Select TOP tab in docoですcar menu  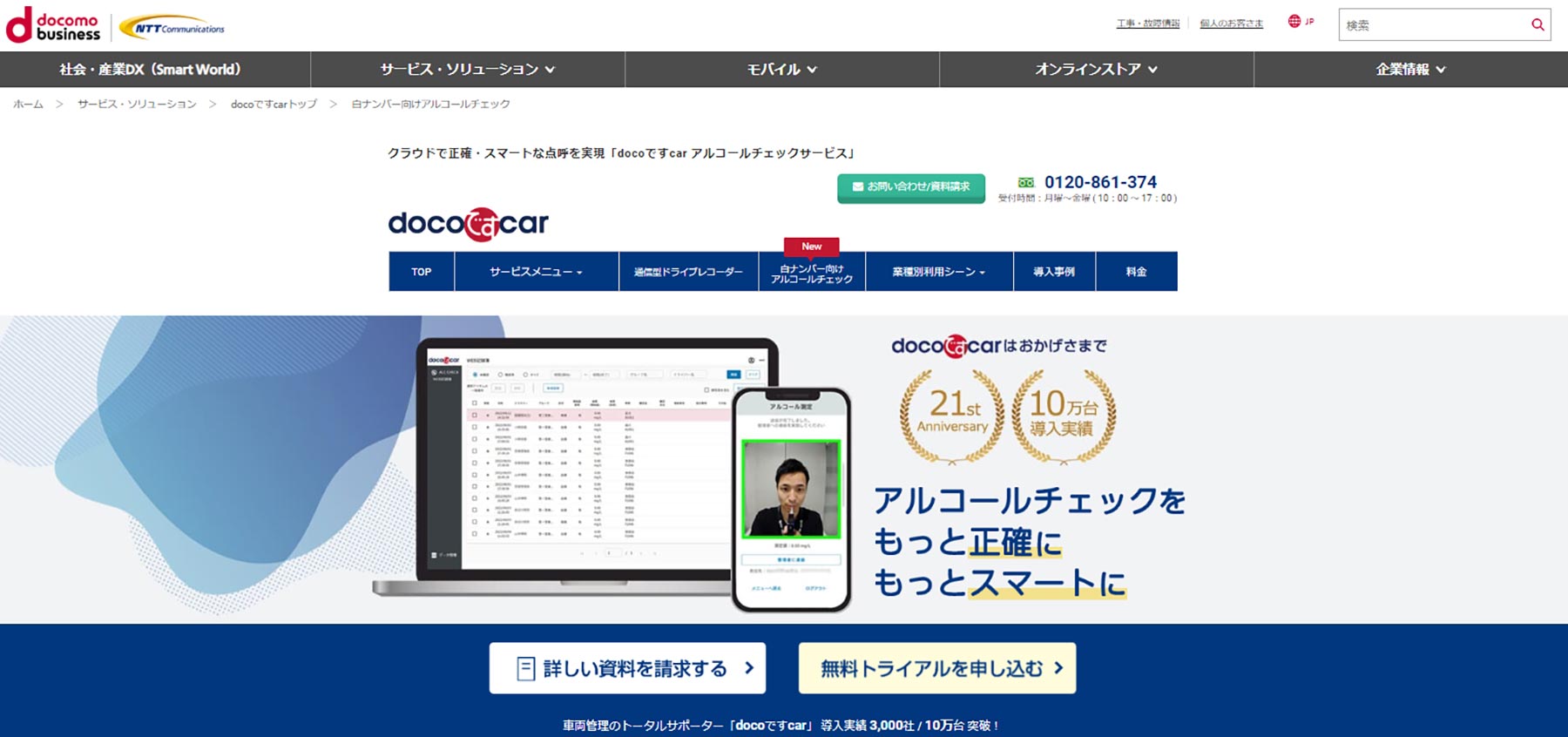tap(422, 272)
